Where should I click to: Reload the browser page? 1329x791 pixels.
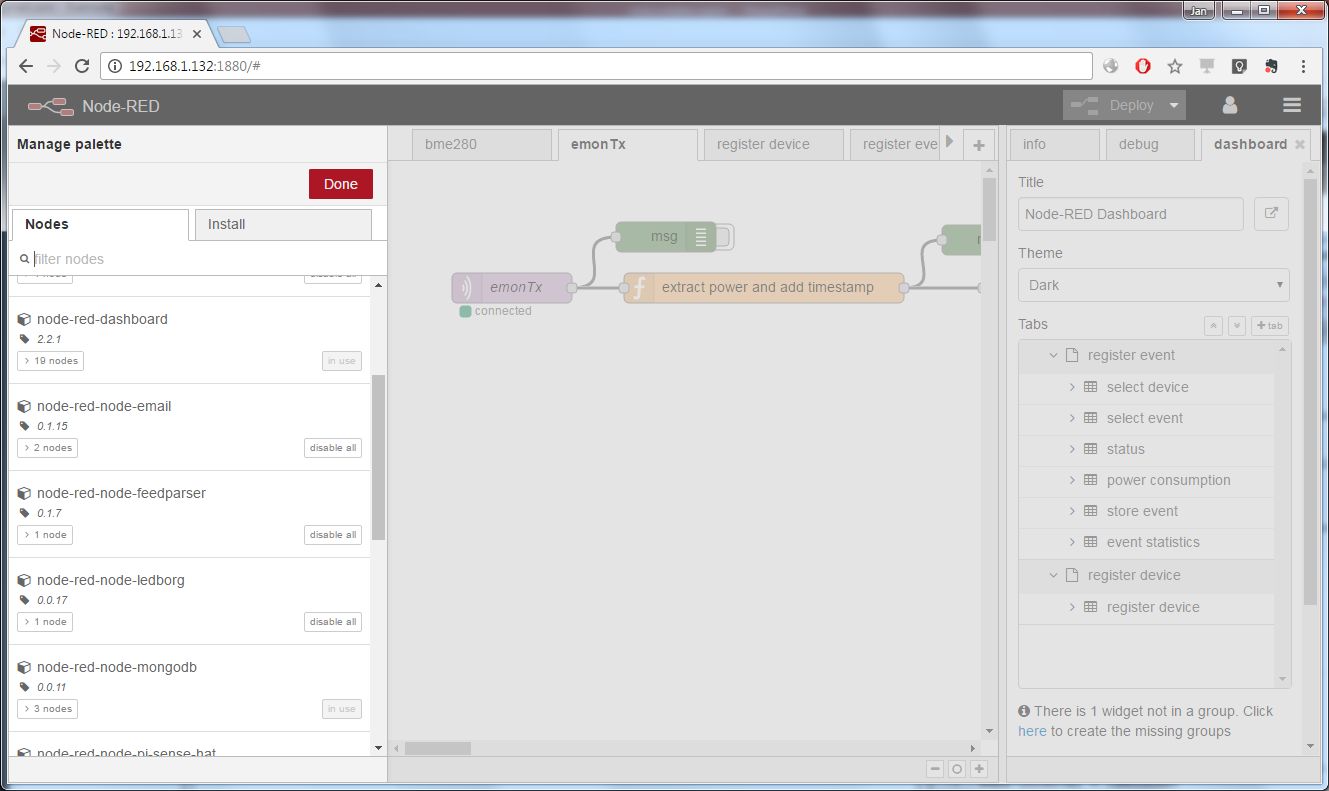pyautogui.click(x=82, y=66)
